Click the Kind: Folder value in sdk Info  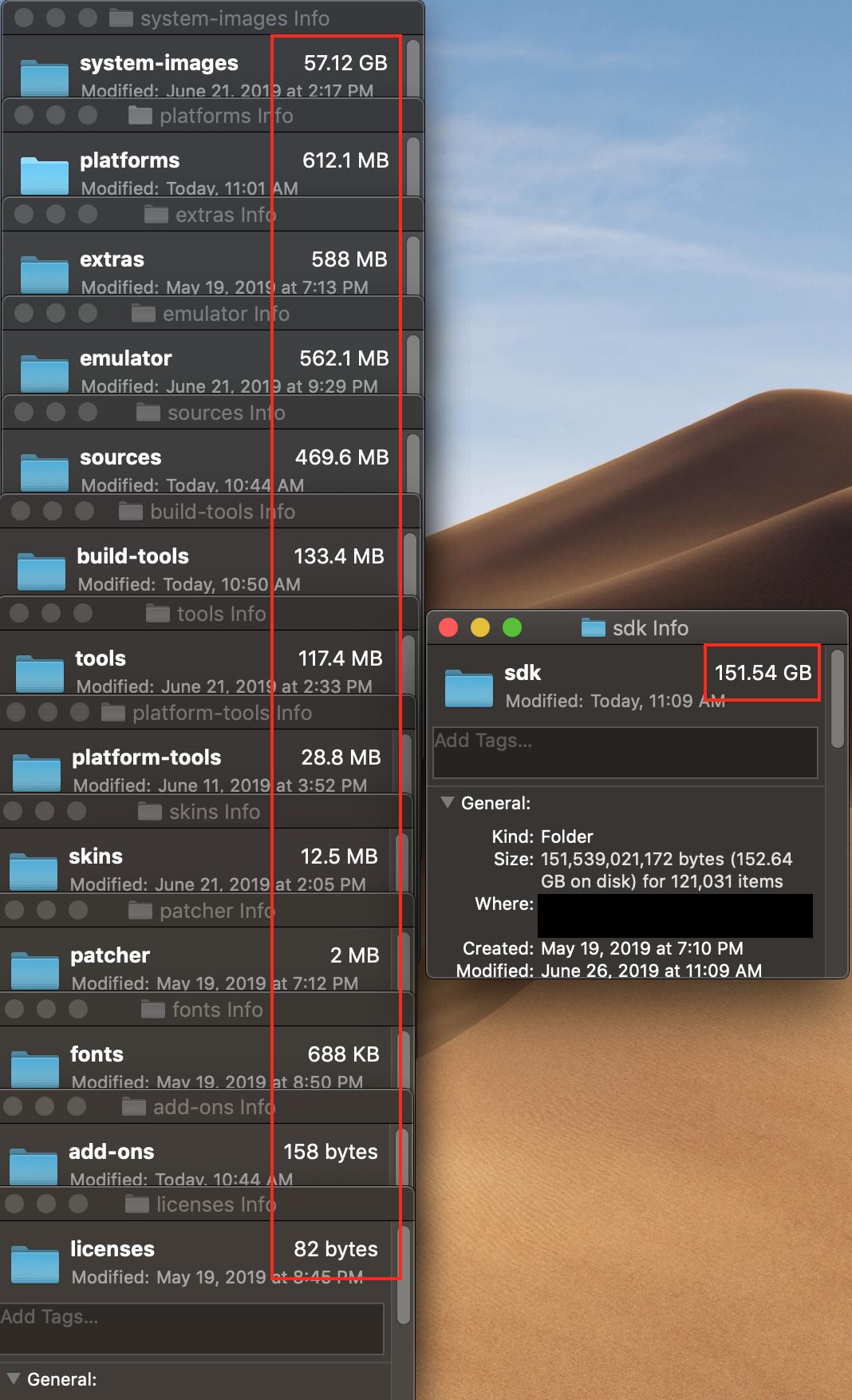(x=567, y=836)
